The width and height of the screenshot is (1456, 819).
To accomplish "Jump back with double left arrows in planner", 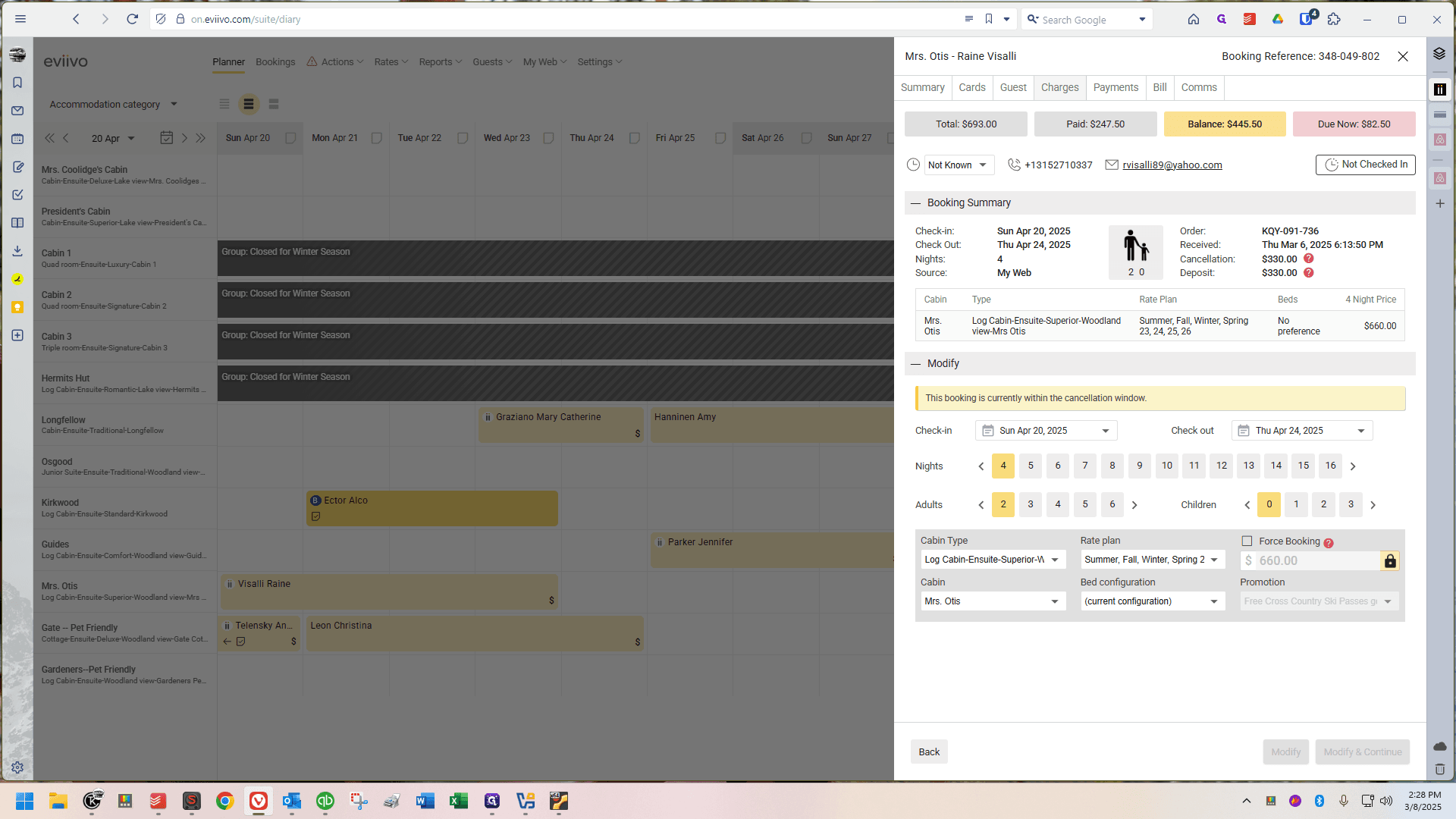I will (x=49, y=138).
